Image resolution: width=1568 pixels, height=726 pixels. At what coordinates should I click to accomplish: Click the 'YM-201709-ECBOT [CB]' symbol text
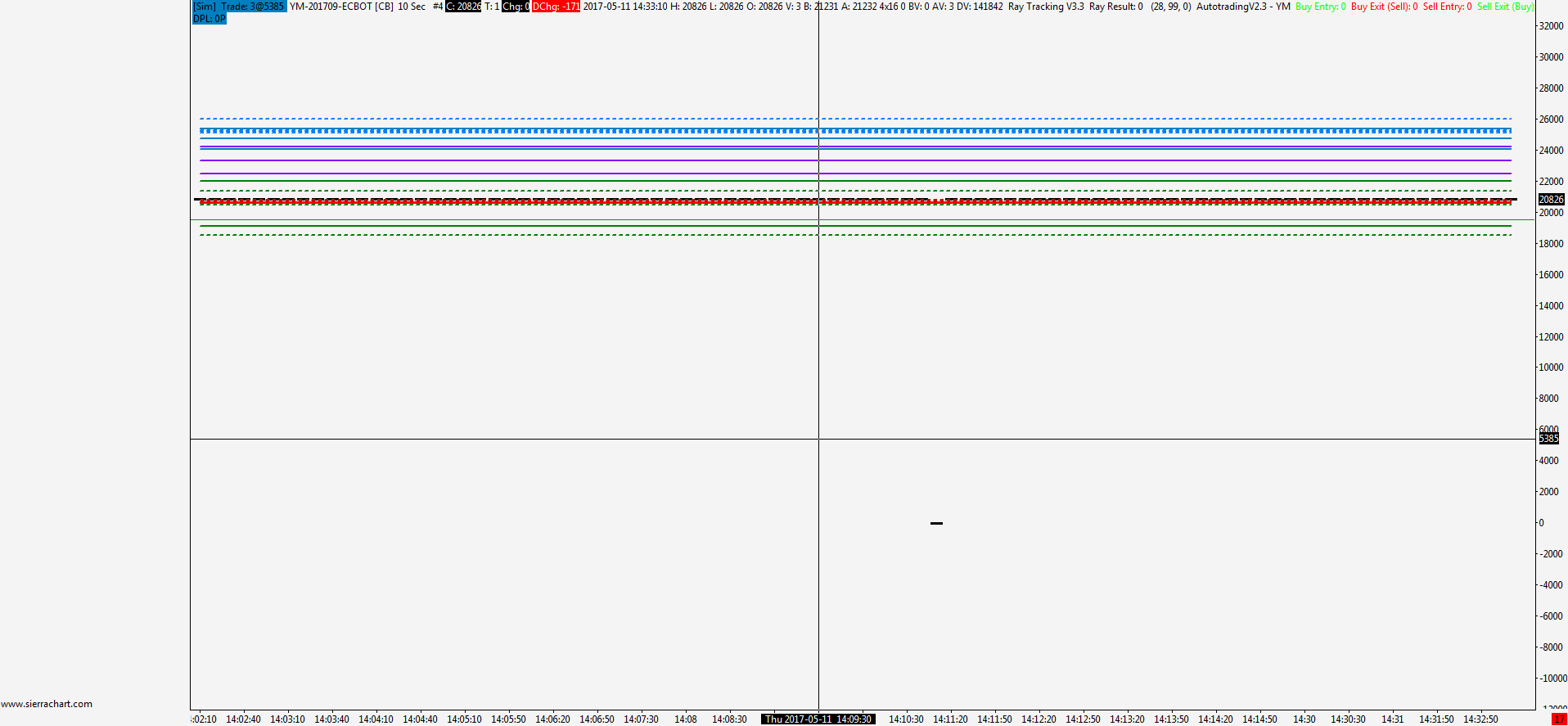(341, 7)
